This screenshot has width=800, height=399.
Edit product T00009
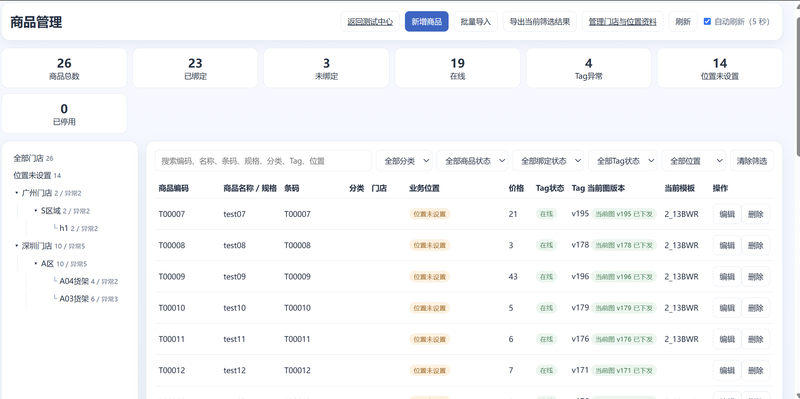[727, 277]
